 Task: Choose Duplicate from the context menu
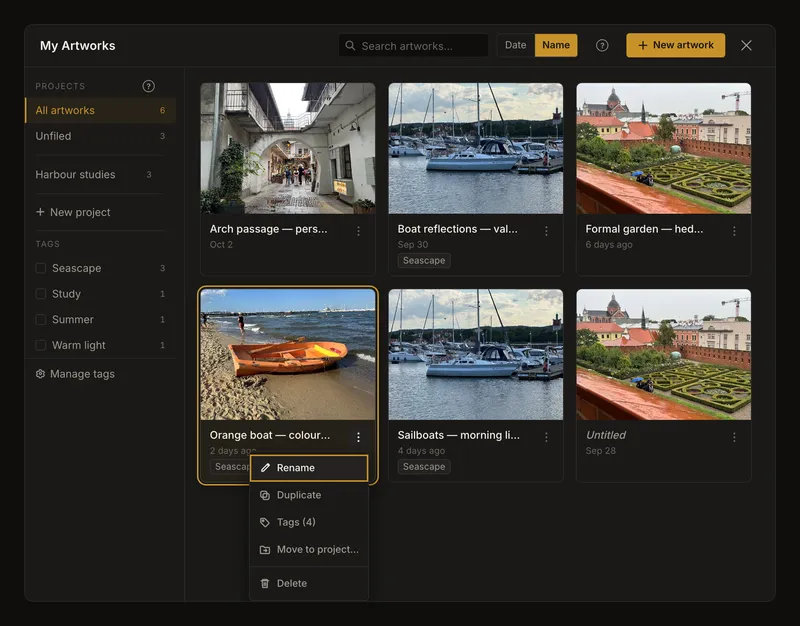point(309,495)
